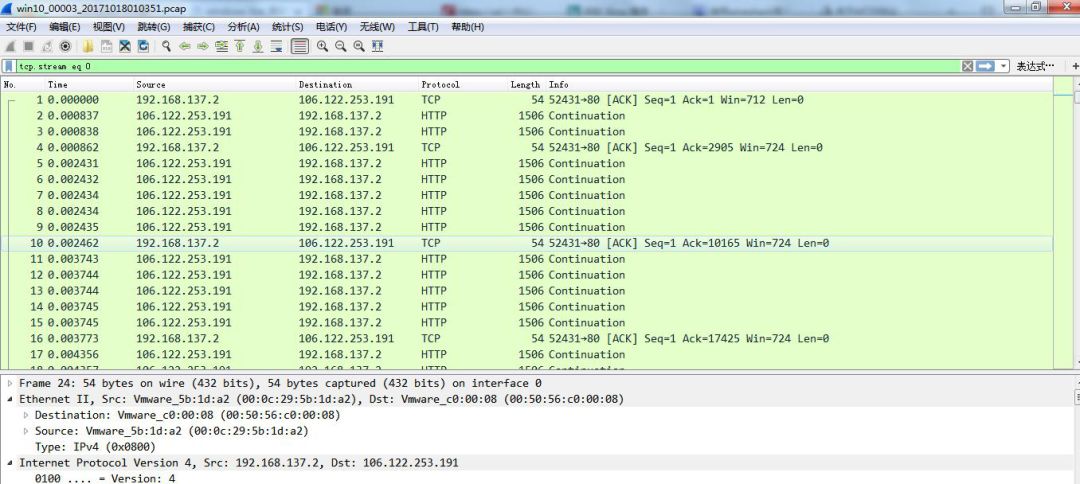Collapse Internet Protocol Version 4 section
1080x484 pixels.
click(x=10, y=463)
